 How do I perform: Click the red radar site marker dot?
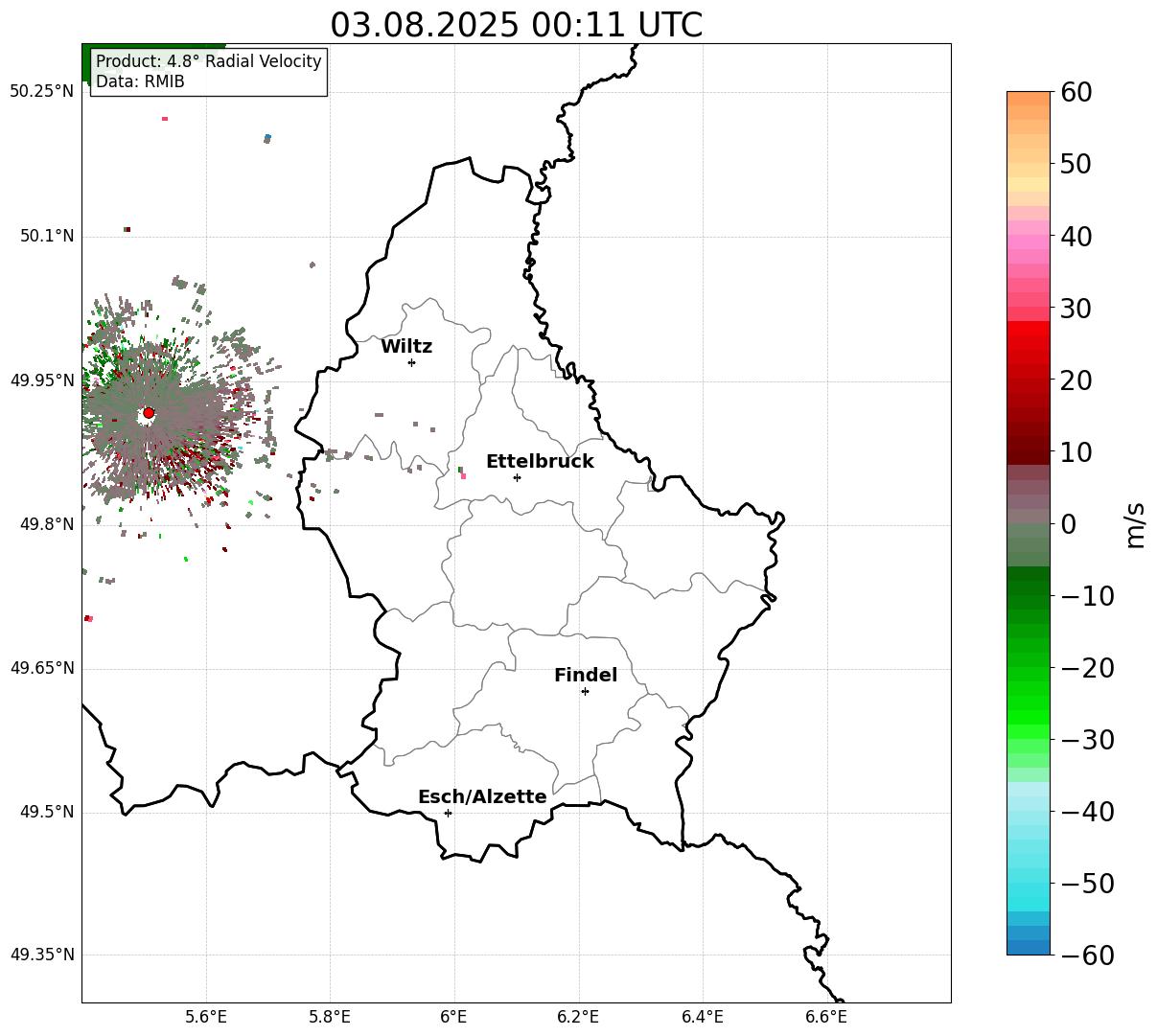[149, 413]
